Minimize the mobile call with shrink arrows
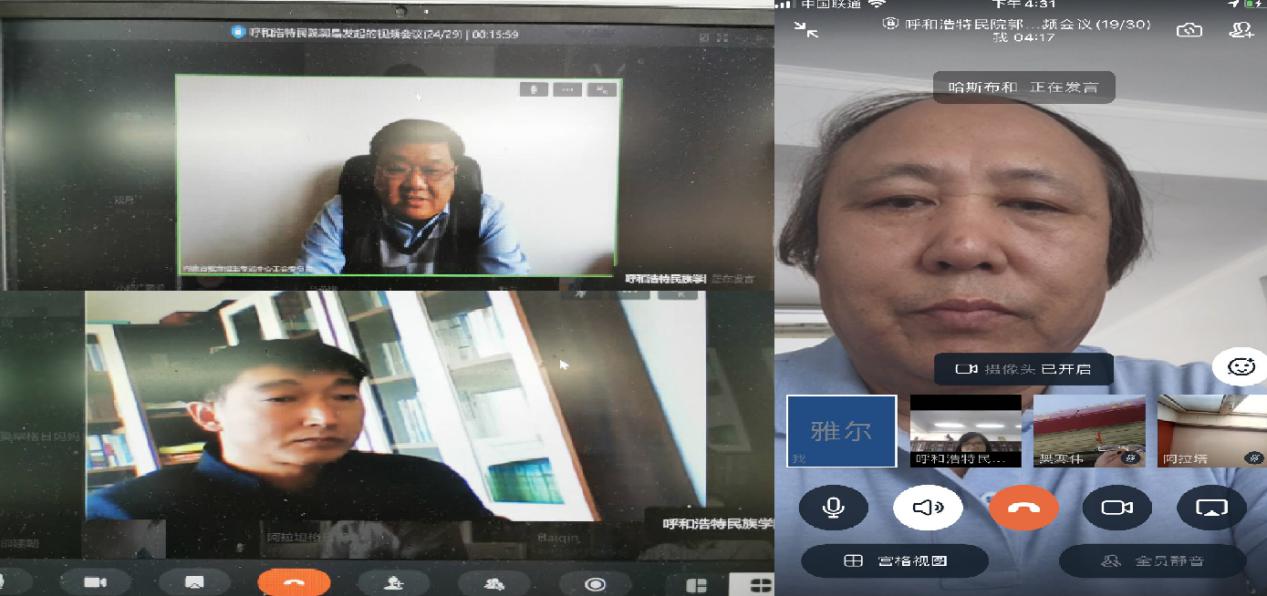Image resolution: width=1267 pixels, height=596 pixels. 806,30
